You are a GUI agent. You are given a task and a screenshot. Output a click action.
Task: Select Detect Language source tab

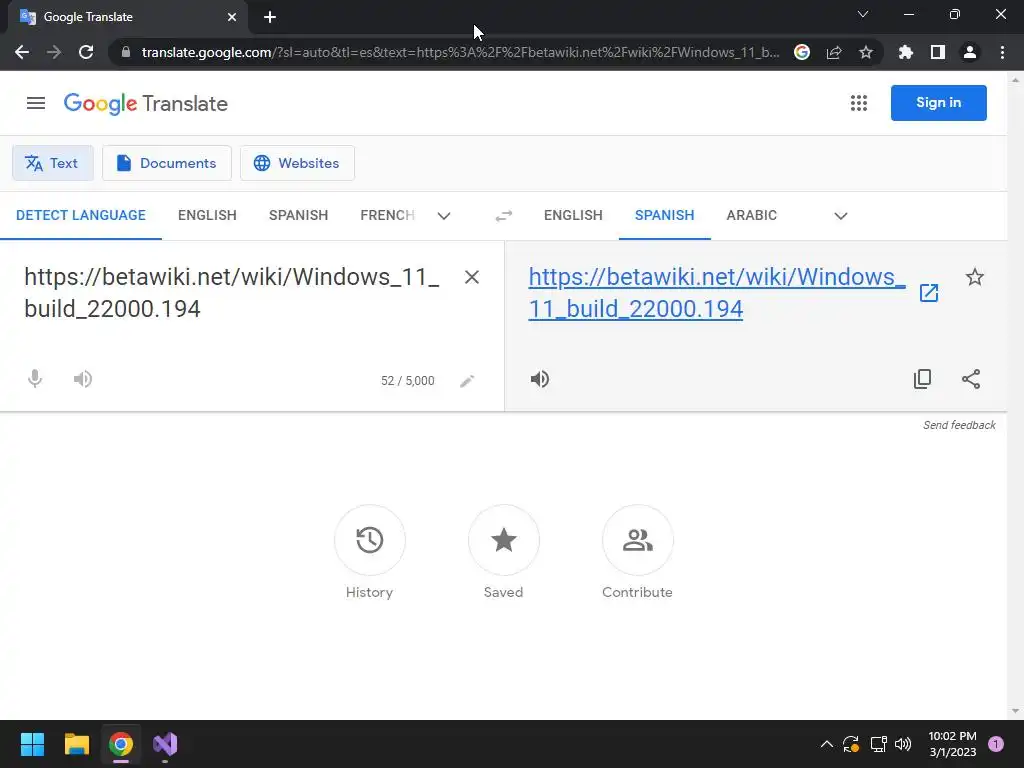point(81,216)
